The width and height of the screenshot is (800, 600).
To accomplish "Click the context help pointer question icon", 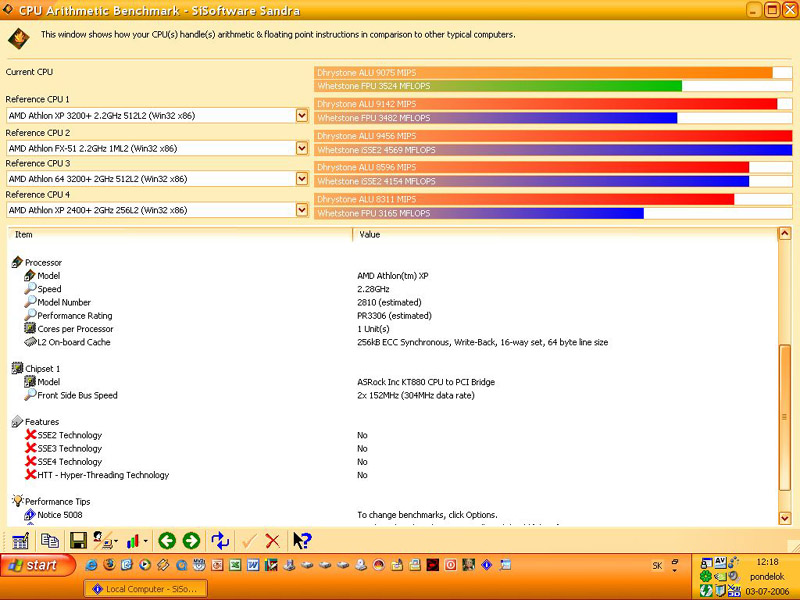I will [302, 540].
